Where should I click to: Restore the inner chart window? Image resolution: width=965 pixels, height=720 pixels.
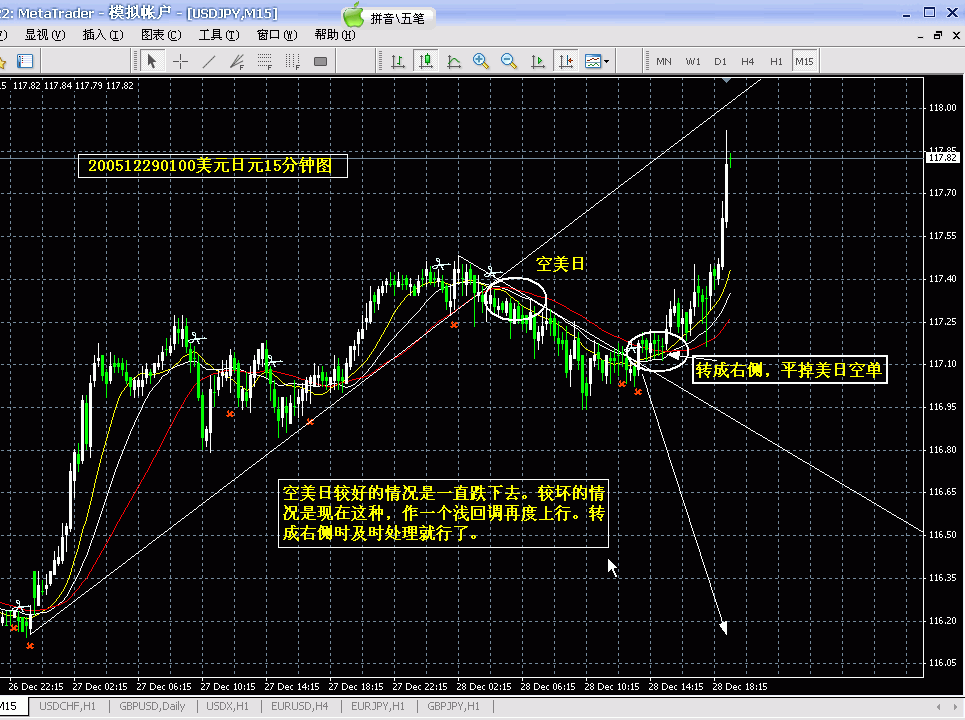coord(938,36)
